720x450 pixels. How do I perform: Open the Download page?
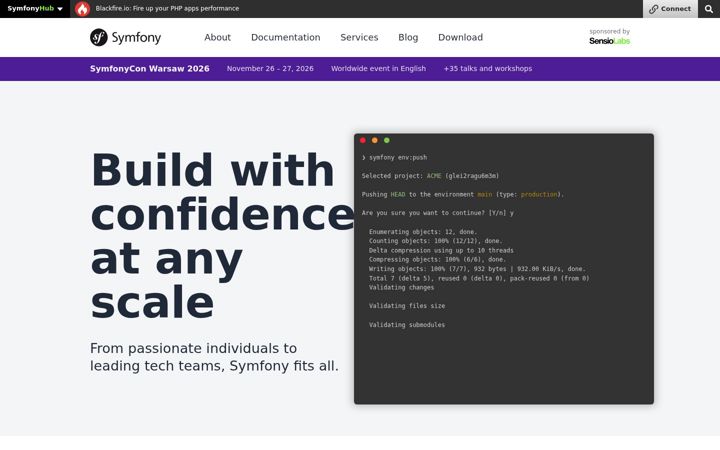tap(461, 37)
